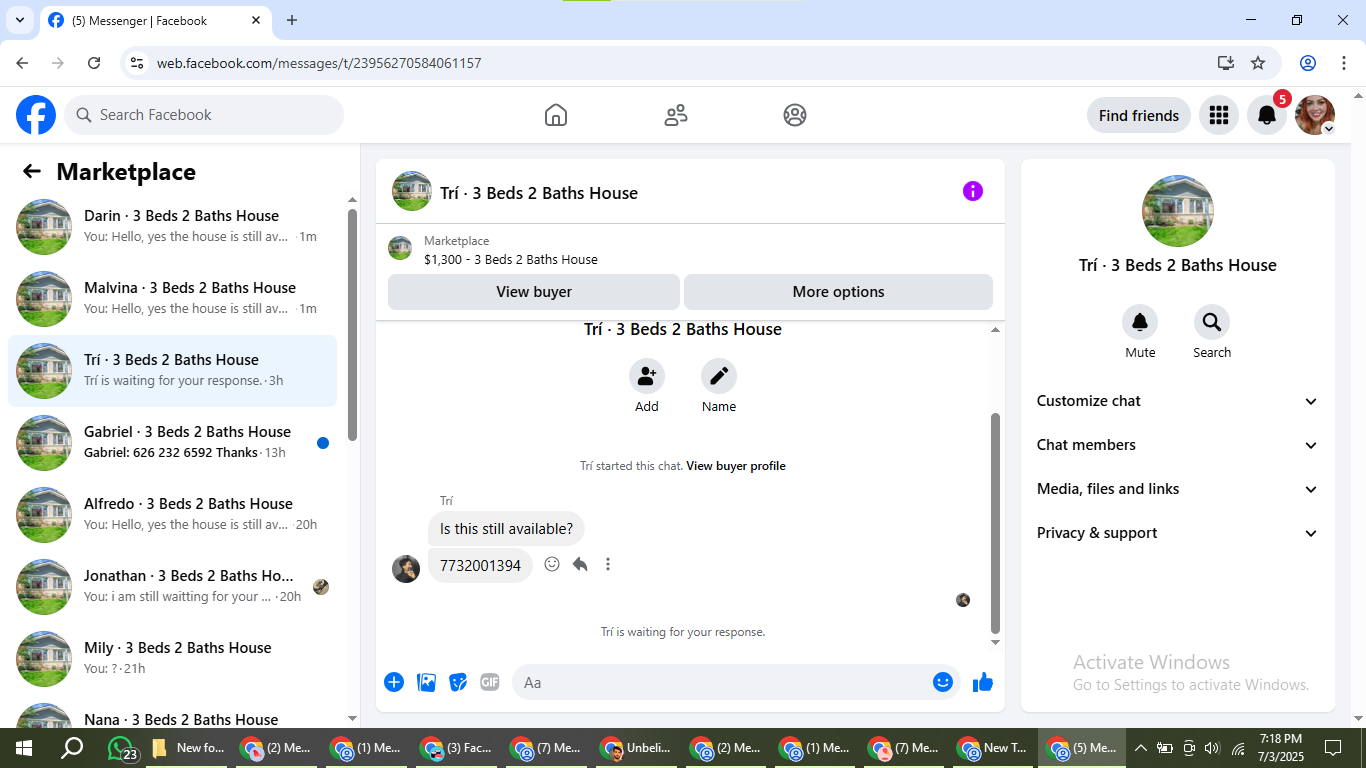This screenshot has width=1366, height=768.
Task: Open Chrome tab search dropdown arrow
Action: (19, 20)
